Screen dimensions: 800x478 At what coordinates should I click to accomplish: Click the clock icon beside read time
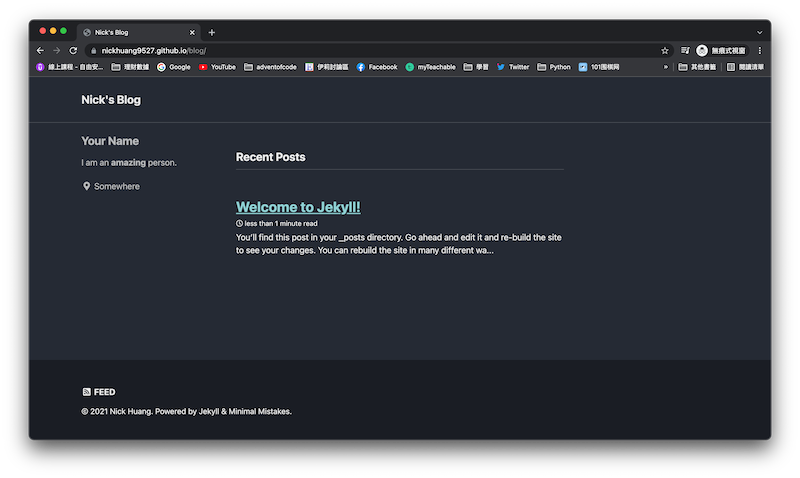(239, 223)
